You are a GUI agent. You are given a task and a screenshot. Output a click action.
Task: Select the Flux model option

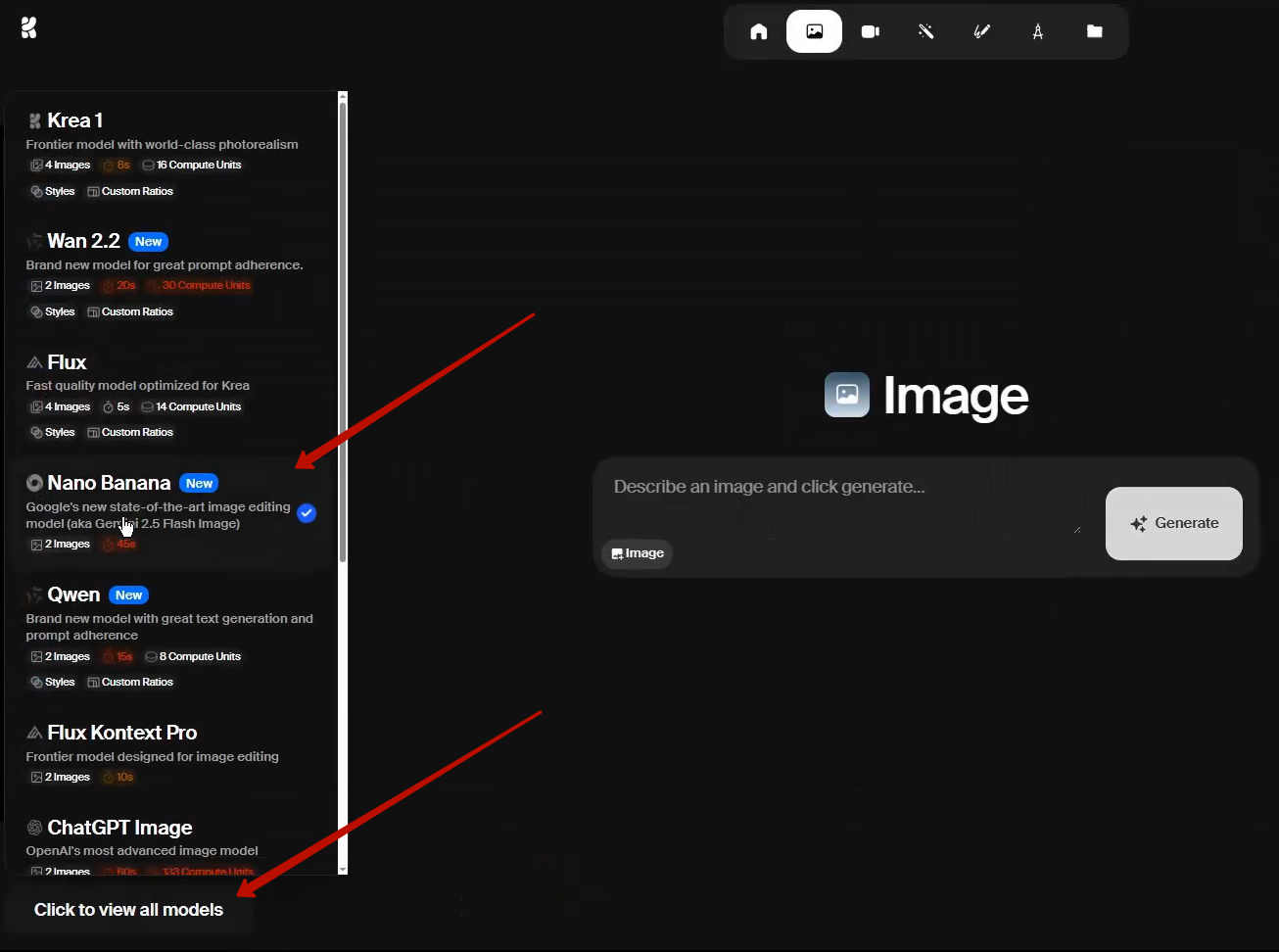click(67, 362)
